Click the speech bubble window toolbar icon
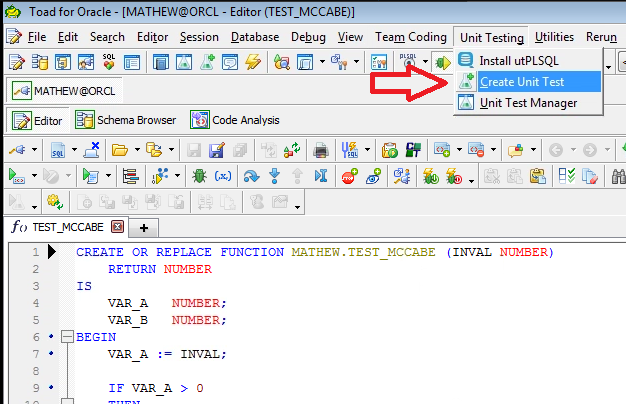This screenshot has height=404, width=626. coord(230,62)
